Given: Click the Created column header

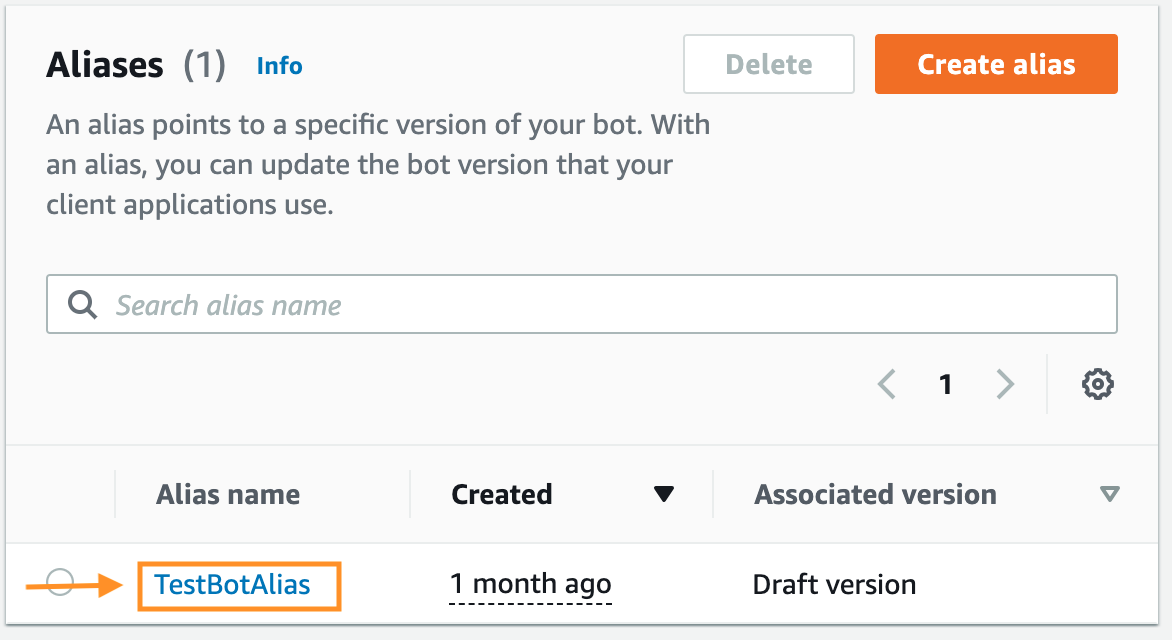Looking at the screenshot, I should 502,494.
